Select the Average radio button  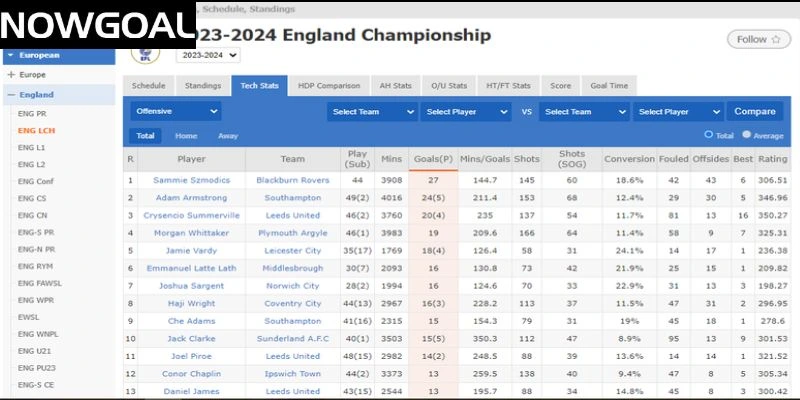tap(746, 134)
